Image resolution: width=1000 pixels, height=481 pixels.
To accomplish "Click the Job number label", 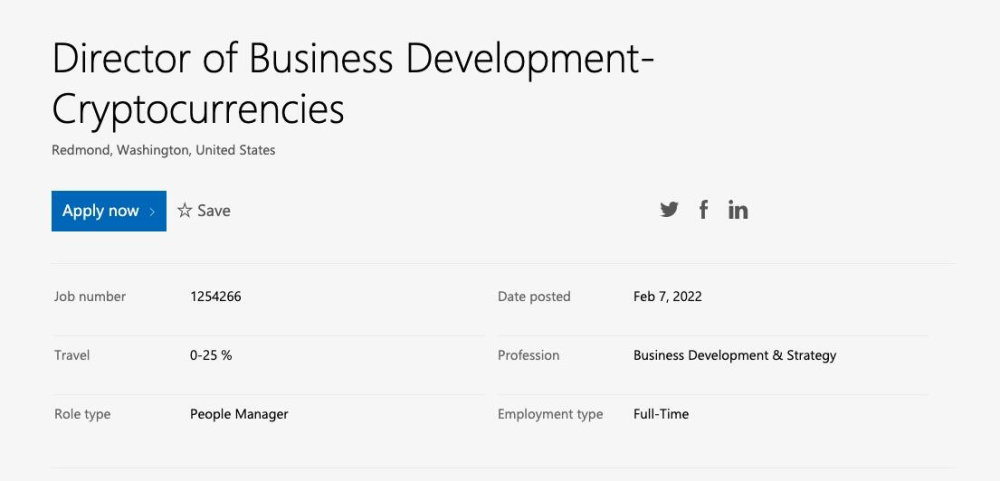I will click(x=90, y=297).
